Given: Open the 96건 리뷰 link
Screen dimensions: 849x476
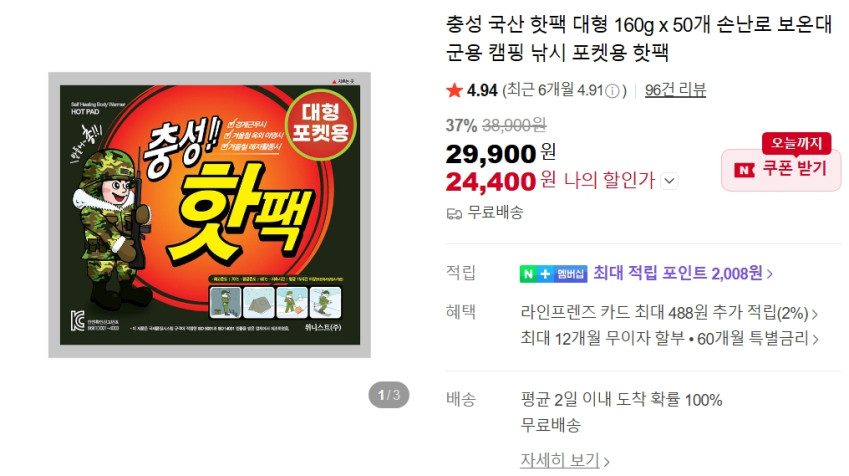Looking at the screenshot, I should point(675,90).
